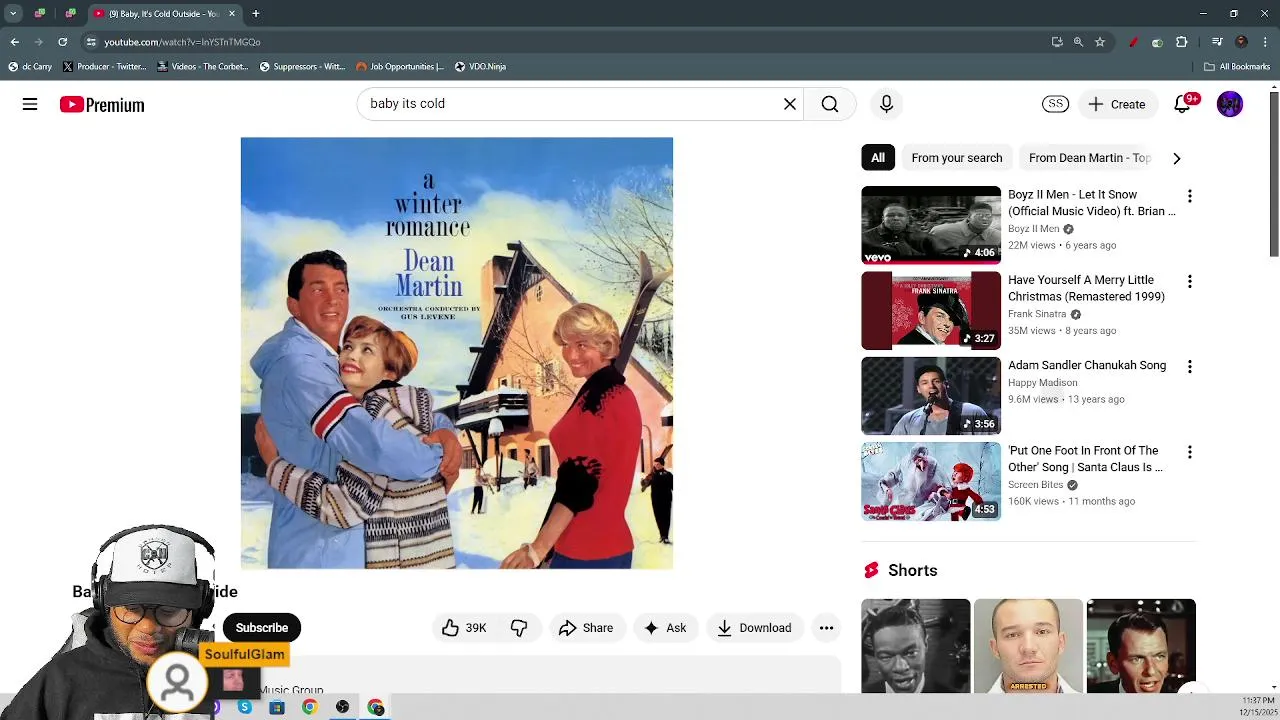Open more actions ellipsis under video
This screenshot has width=1280, height=720.
[x=826, y=628]
